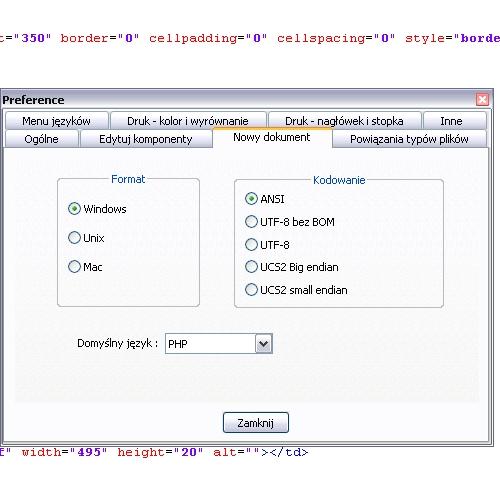The image size is (500, 500).
Task: Choose UTF-8 bez BOM encoding
Action: coord(251,222)
